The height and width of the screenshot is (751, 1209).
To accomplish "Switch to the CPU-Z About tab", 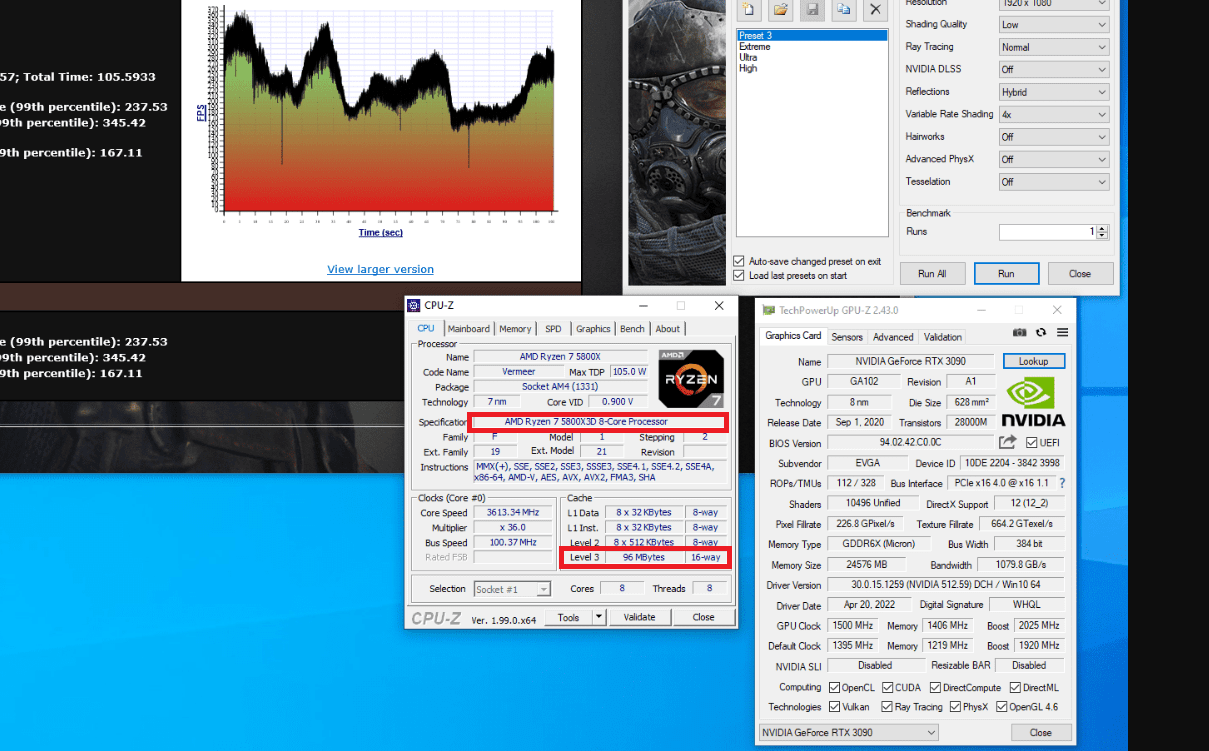I will (667, 328).
